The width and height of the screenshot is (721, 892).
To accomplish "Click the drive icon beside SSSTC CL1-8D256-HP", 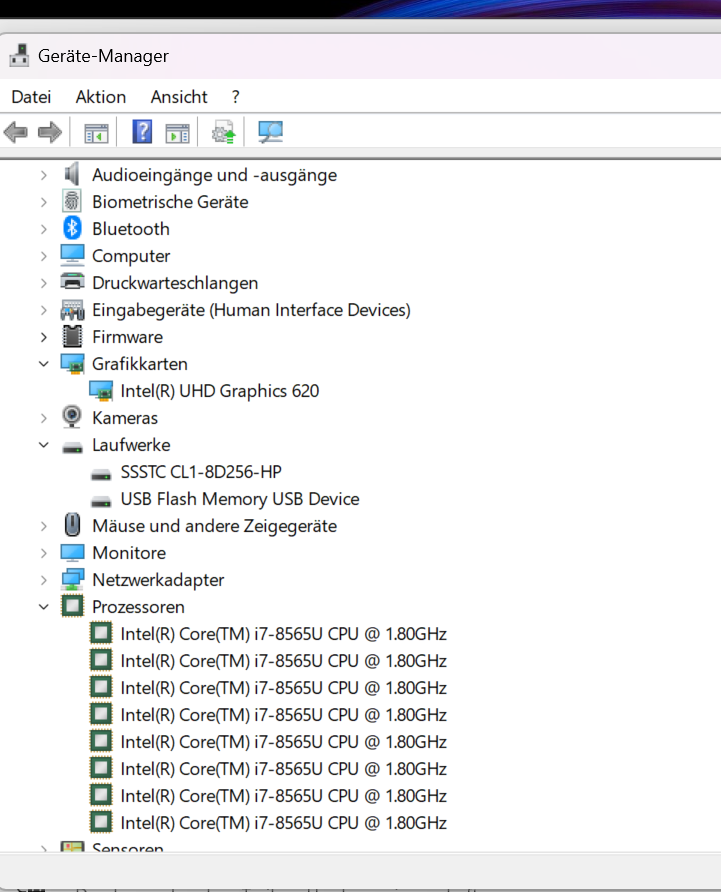I will (101, 474).
